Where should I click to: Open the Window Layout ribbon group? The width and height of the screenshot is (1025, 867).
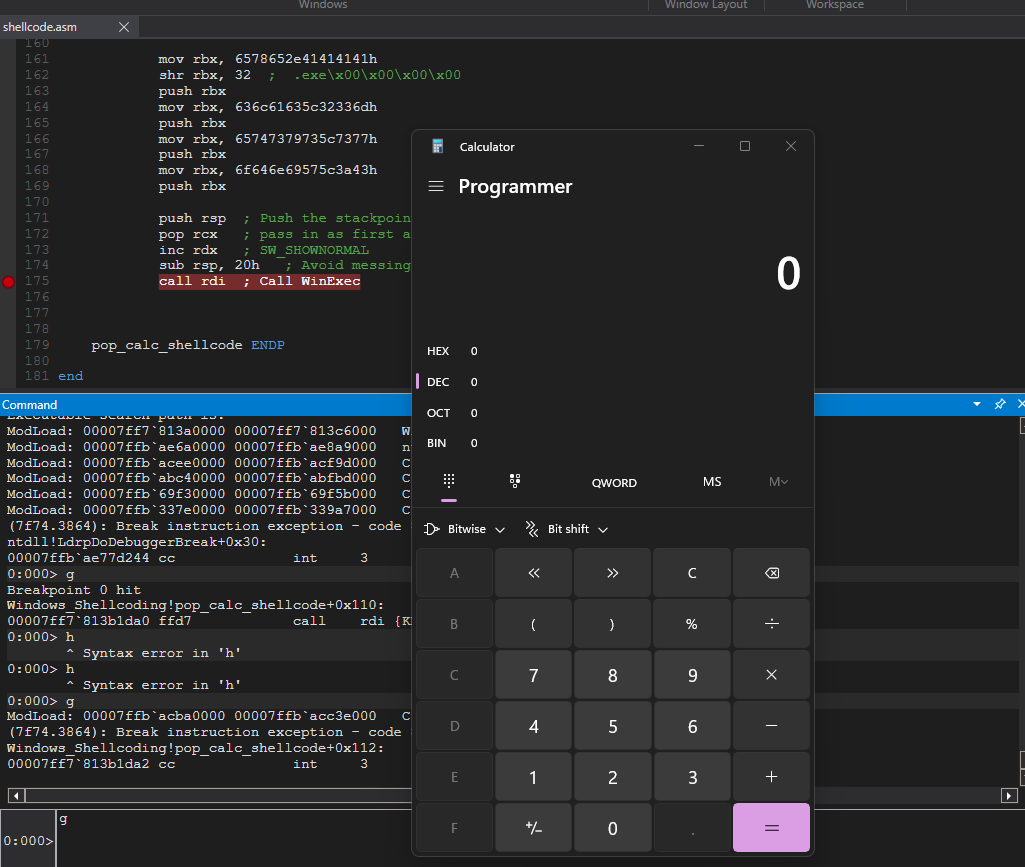[x=705, y=5]
